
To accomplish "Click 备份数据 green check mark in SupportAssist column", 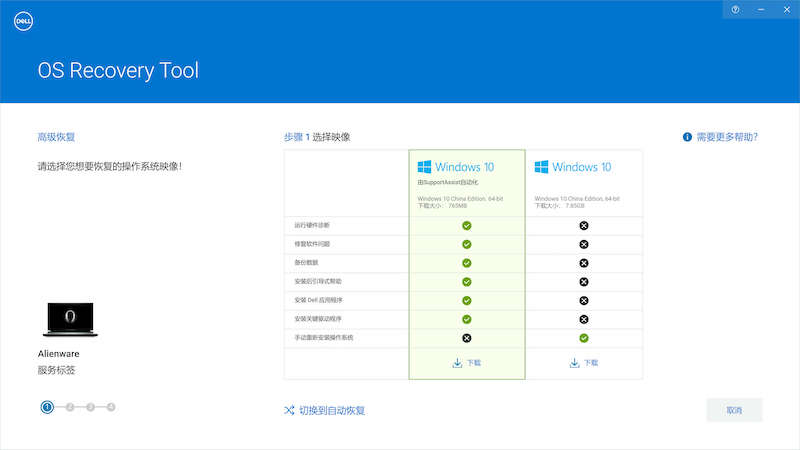I will [467, 263].
